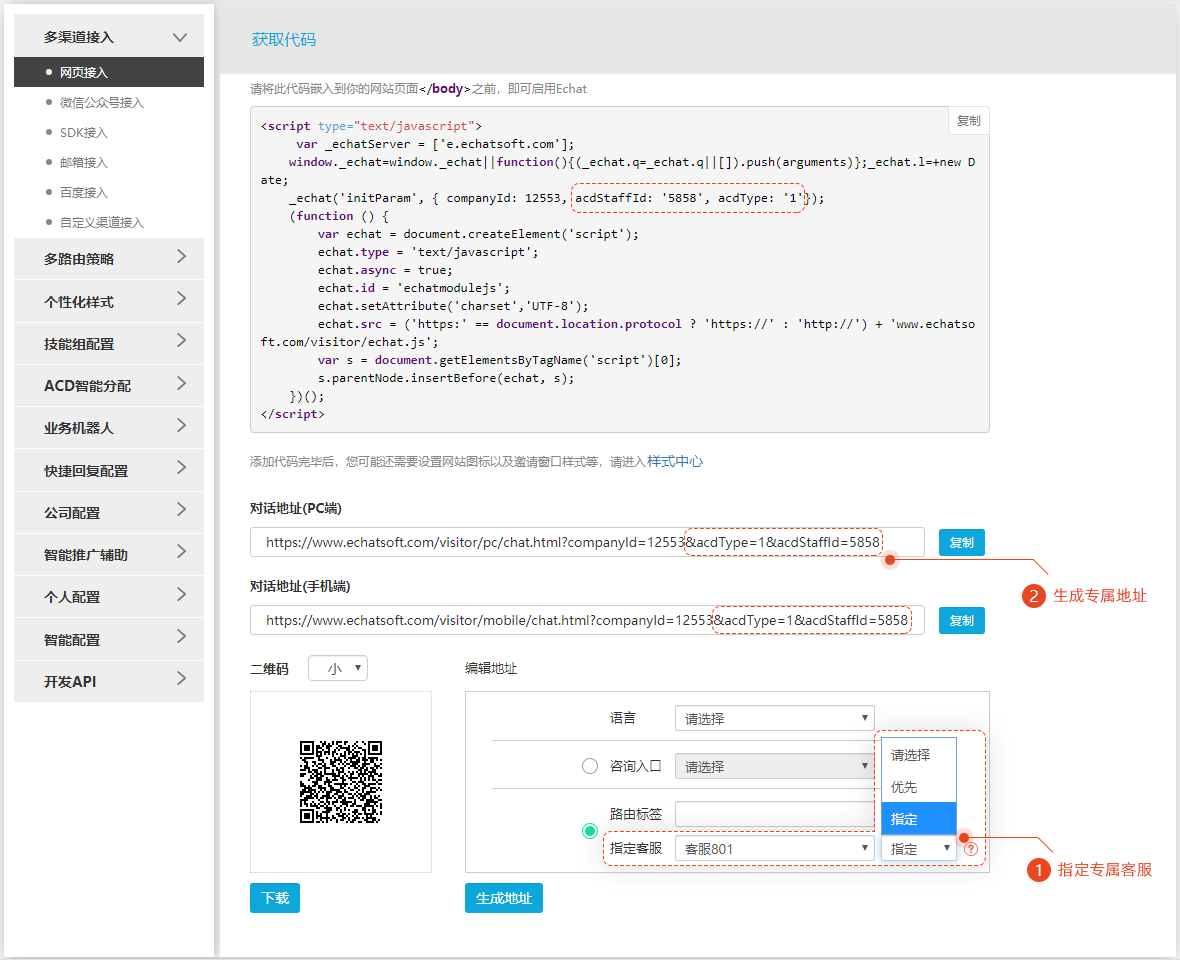
Task: Open the 网页接入 menu item
Action: (x=109, y=72)
